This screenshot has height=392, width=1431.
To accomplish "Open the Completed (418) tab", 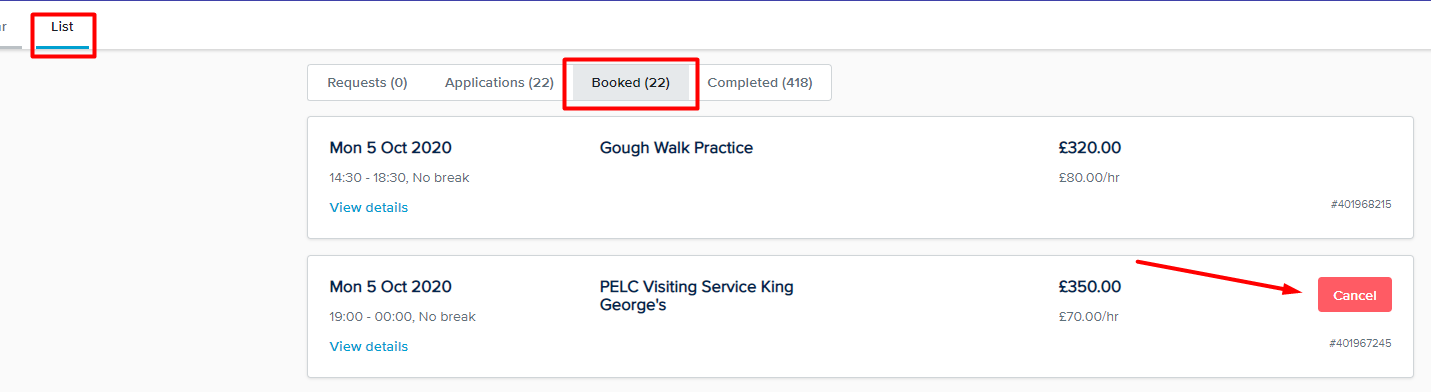I will pos(760,83).
